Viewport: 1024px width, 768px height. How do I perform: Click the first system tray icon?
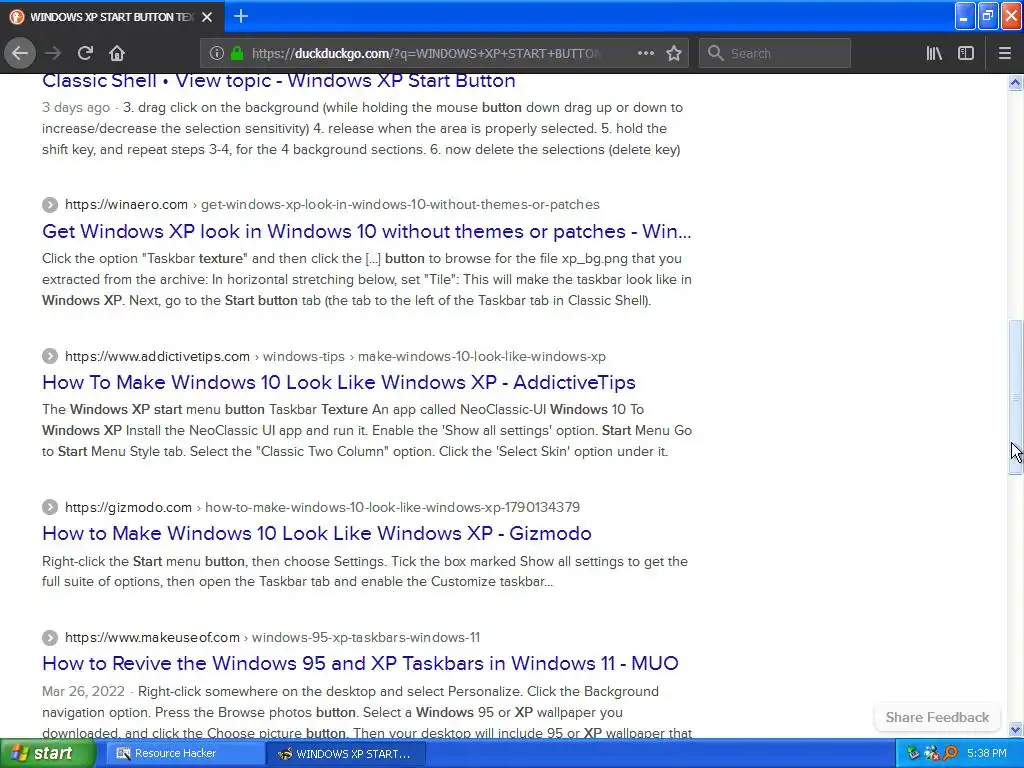(913, 754)
